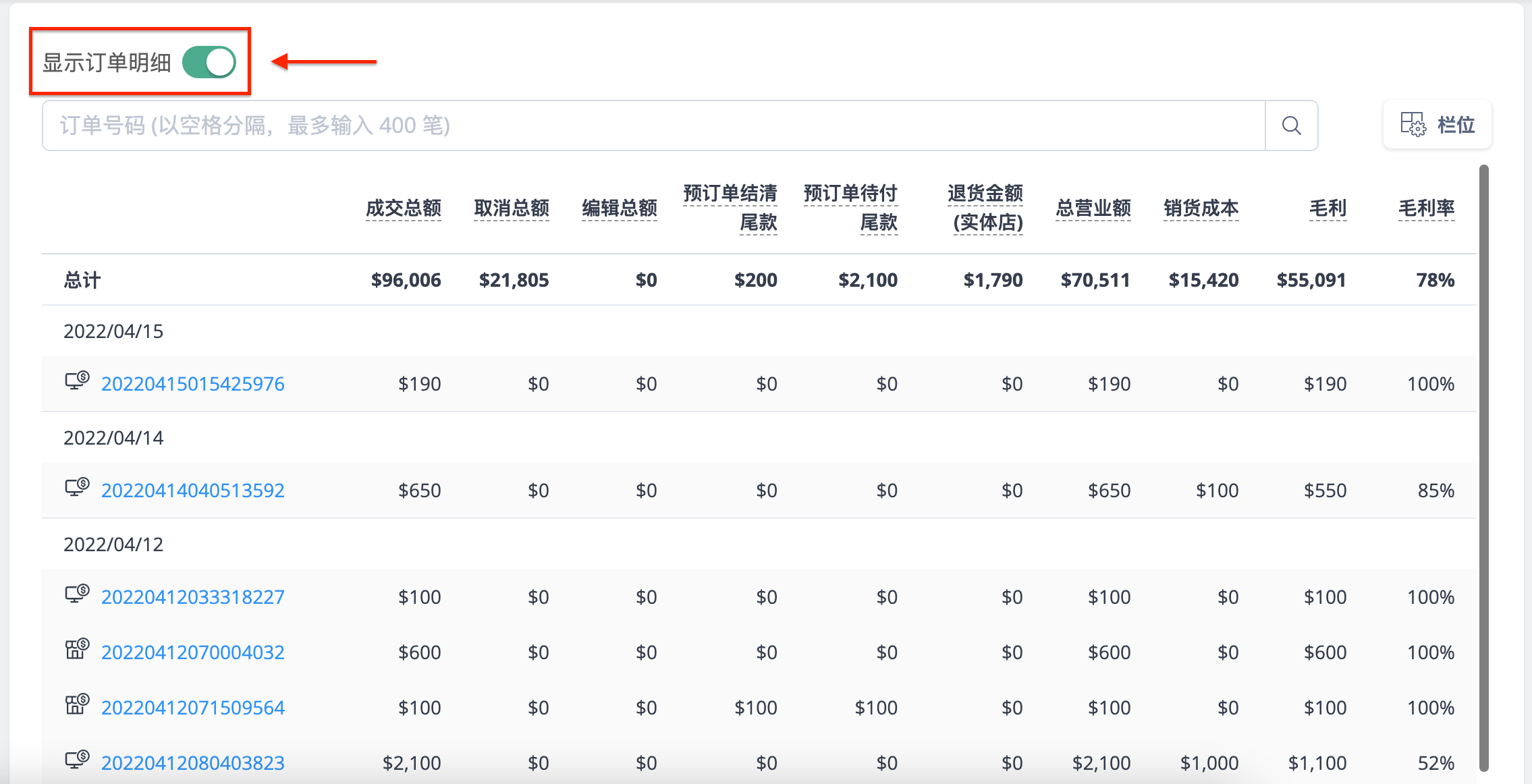The width and height of the screenshot is (1532, 784).
Task: Click retail store icon beside order 20220412070004032
Action: 77,649
